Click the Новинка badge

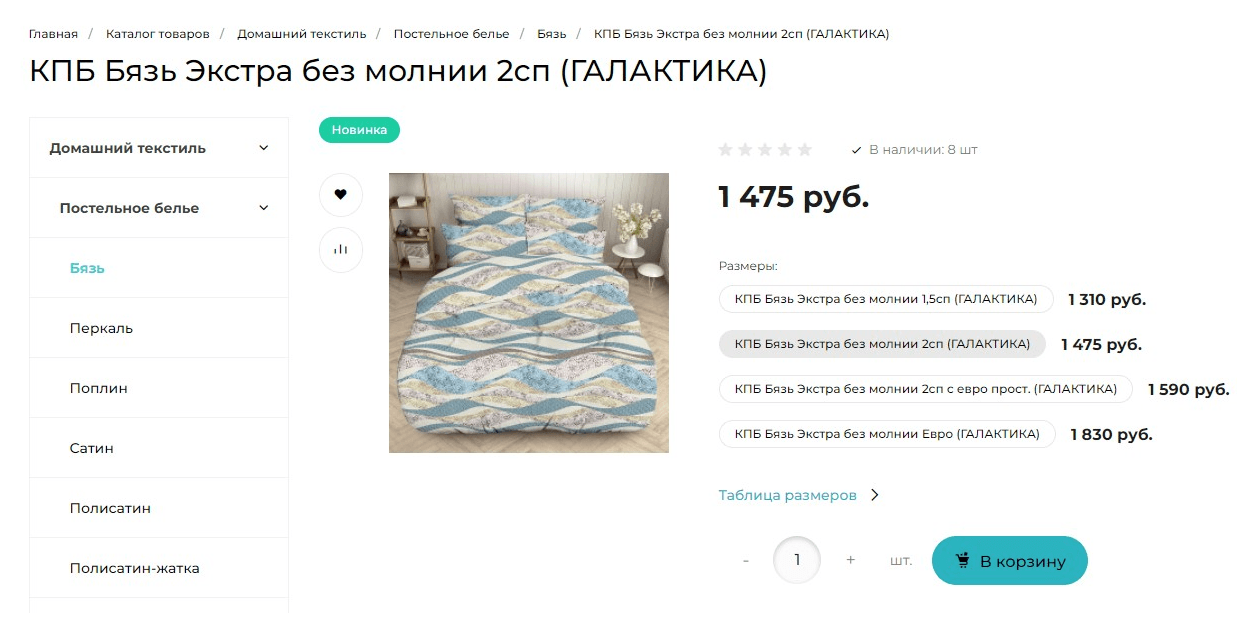[x=359, y=130]
